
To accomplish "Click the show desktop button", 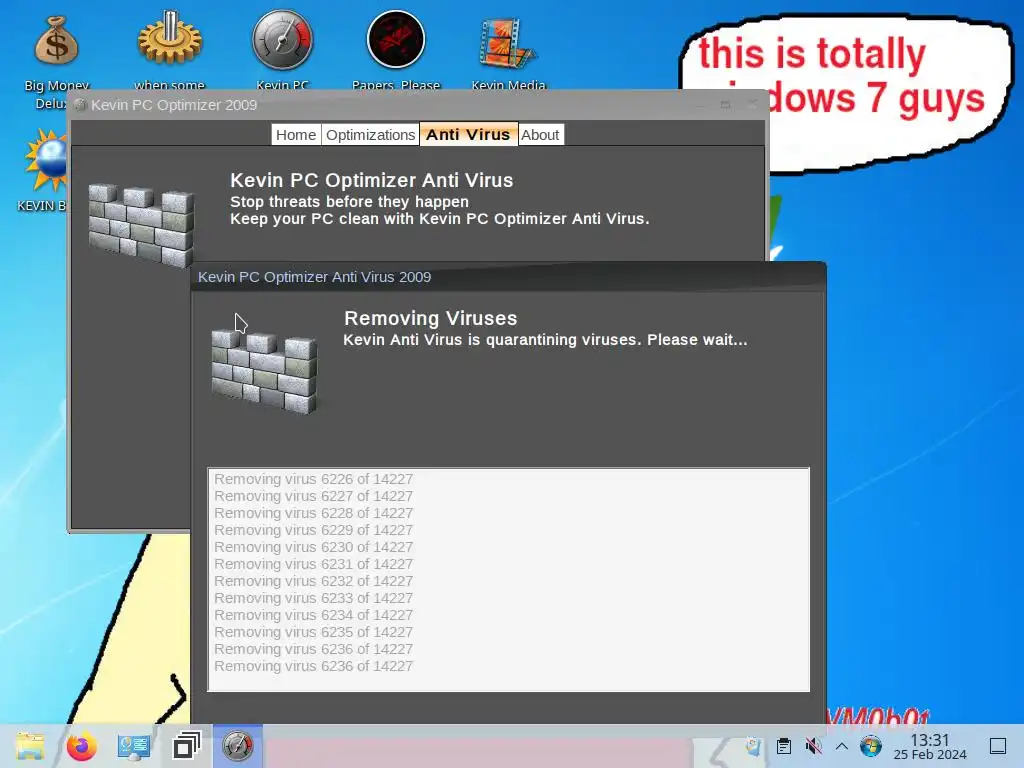I will [x=998, y=746].
